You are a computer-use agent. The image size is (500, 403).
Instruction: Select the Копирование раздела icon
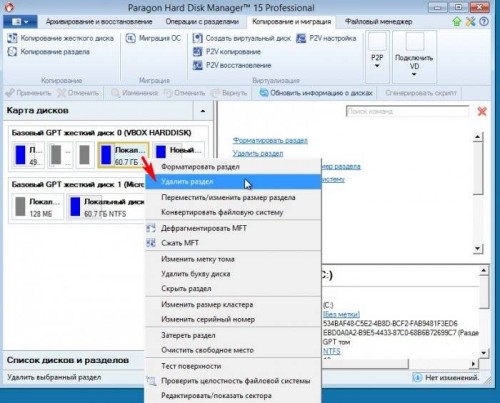(x=12, y=52)
